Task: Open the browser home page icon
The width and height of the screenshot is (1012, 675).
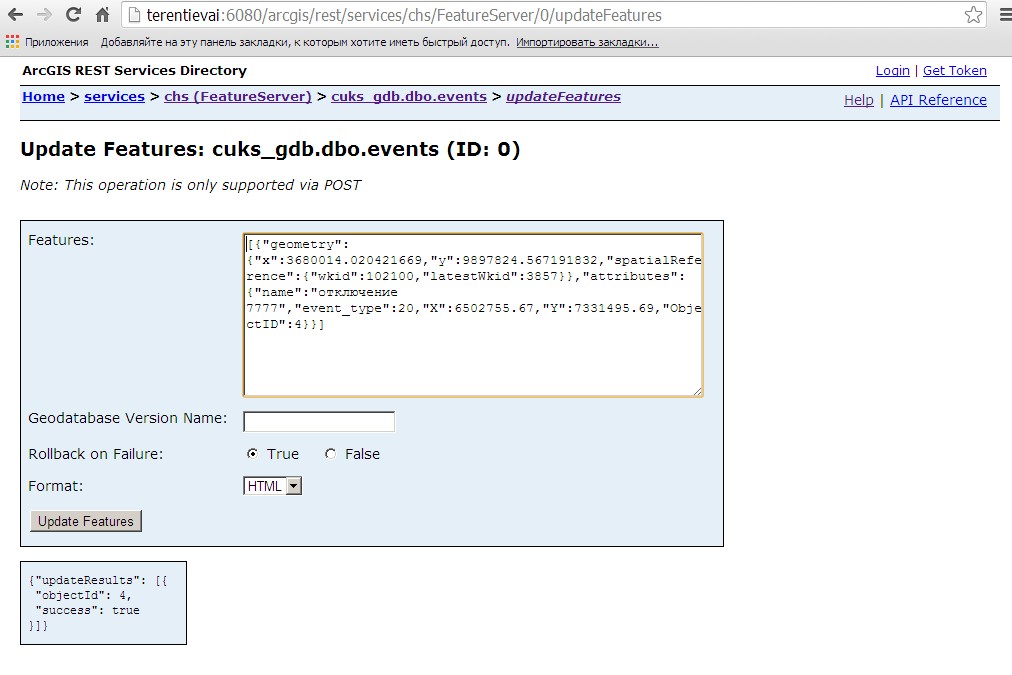Action: tap(103, 15)
